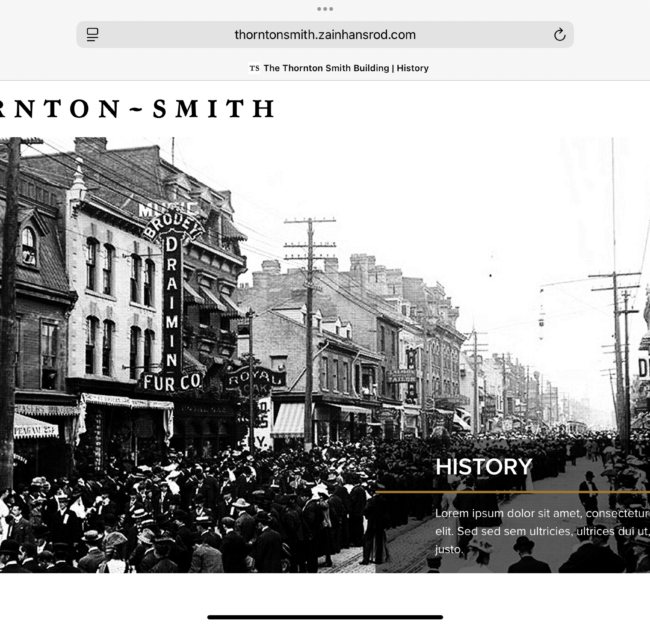Open the page menu icon in address bar
This screenshot has height=625, width=650.
pyautogui.click(x=92, y=34)
